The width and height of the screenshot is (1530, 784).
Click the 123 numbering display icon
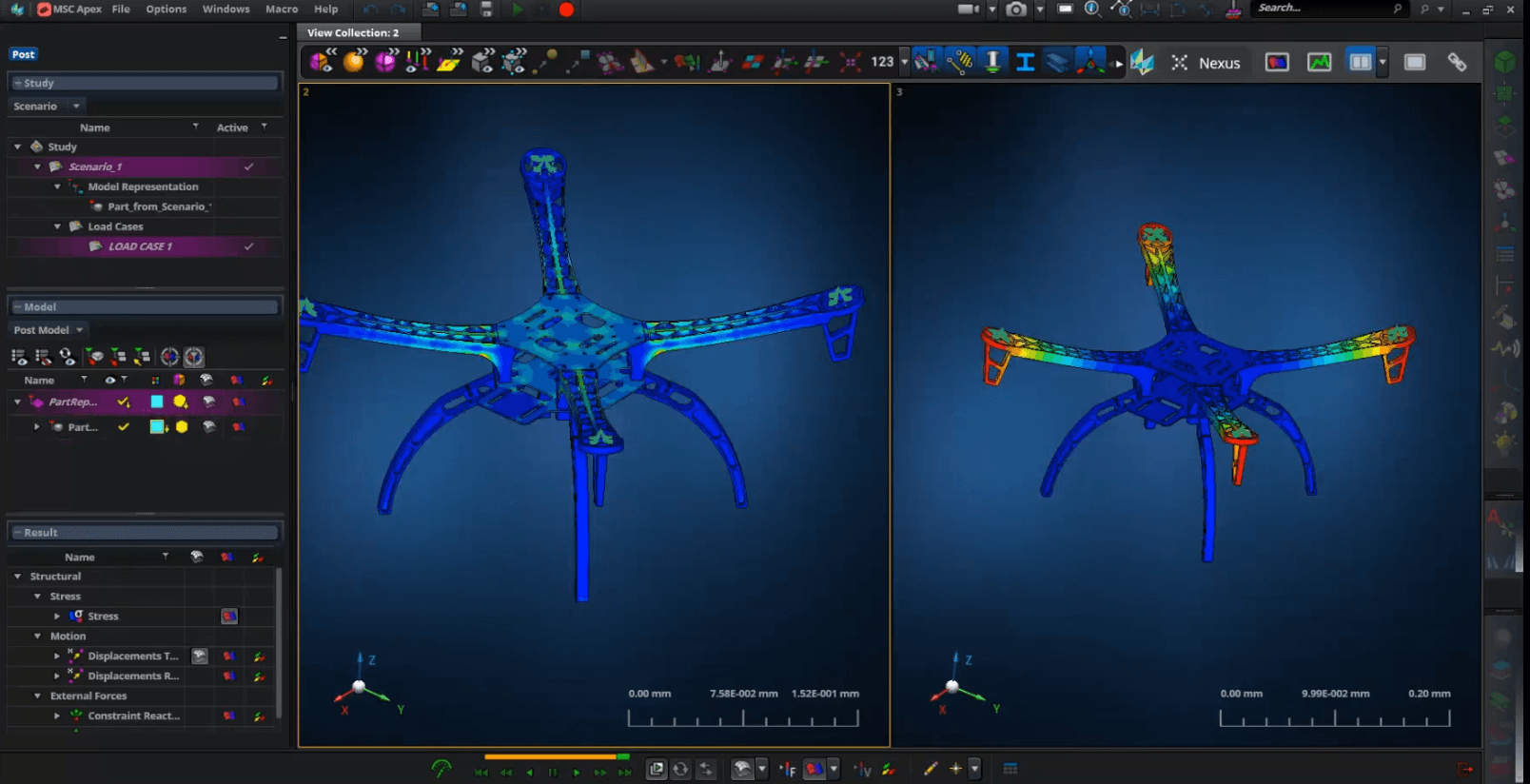click(x=882, y=62)
